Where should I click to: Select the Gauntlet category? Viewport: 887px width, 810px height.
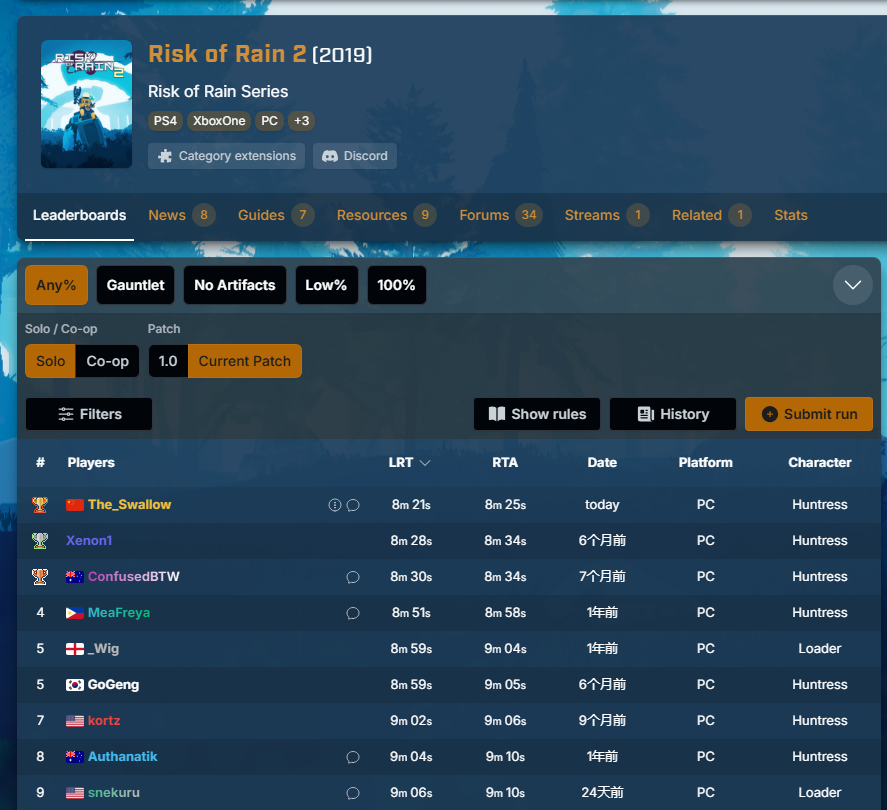[135, 285]
